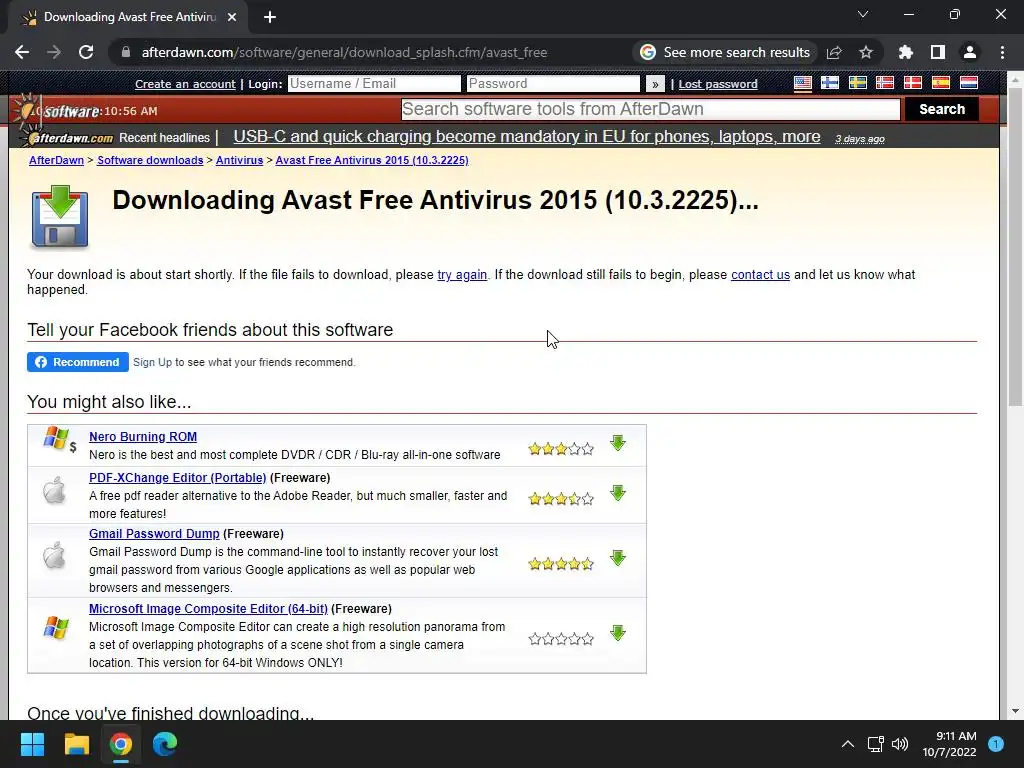Reload the current page
The width and height of the screenshot is (1024, 768).
click(86, 52)
